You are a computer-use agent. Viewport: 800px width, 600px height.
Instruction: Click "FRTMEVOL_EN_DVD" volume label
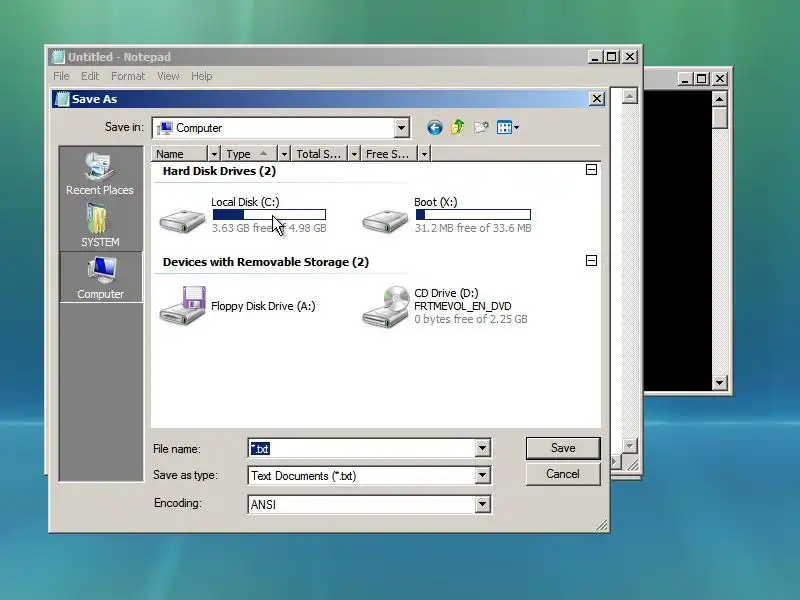[x=463, y=306]
